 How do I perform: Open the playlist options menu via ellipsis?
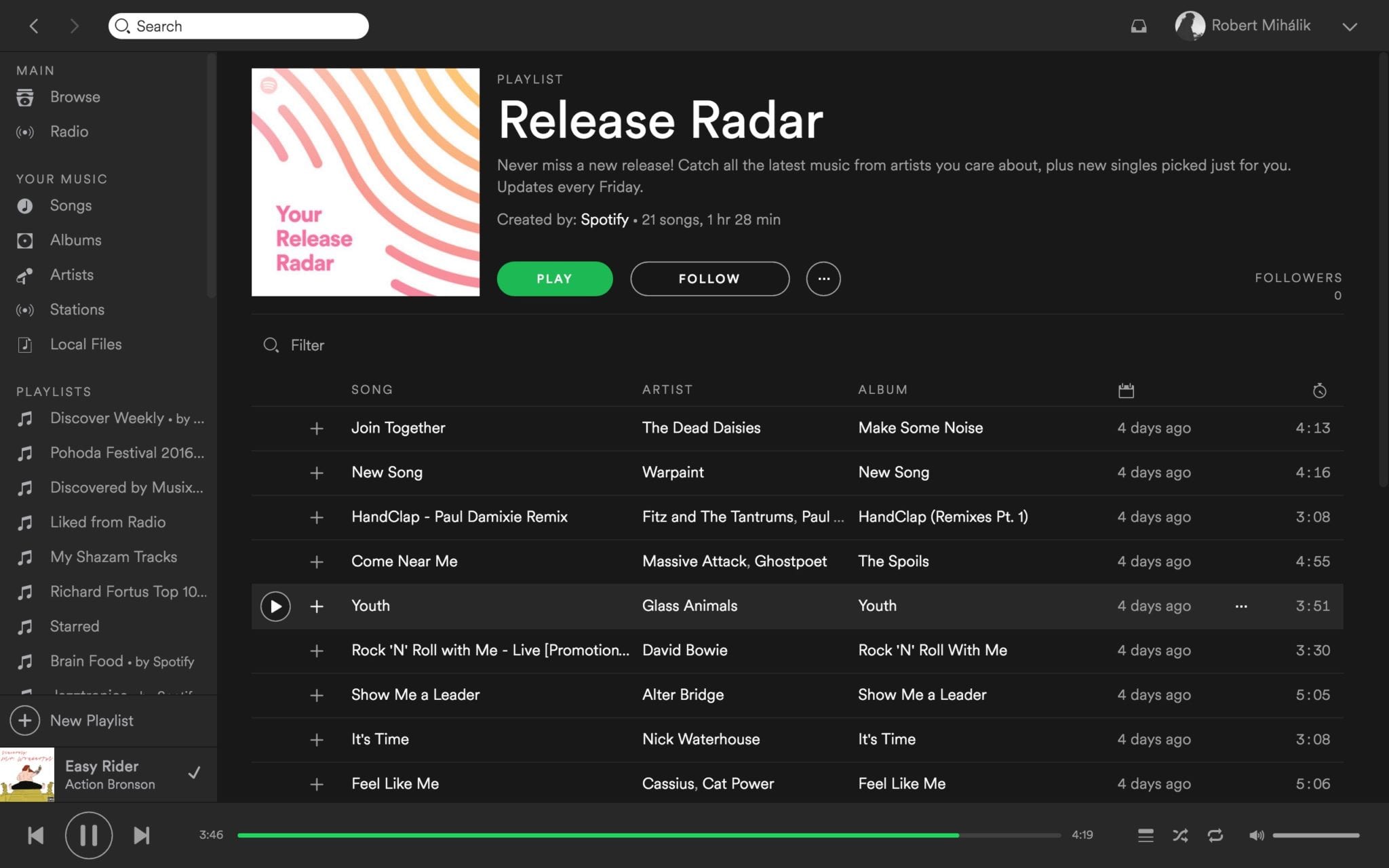[823, 278]
